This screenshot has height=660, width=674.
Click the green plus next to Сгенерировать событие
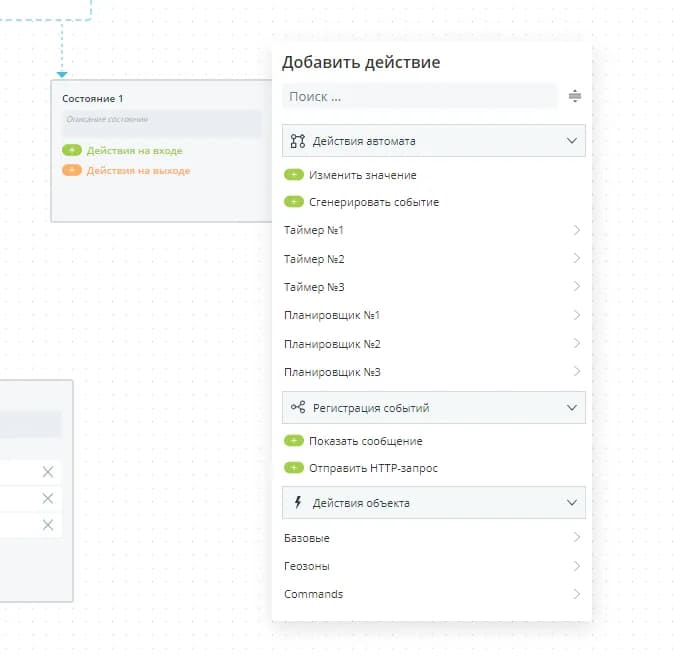[x=294, y=202]
